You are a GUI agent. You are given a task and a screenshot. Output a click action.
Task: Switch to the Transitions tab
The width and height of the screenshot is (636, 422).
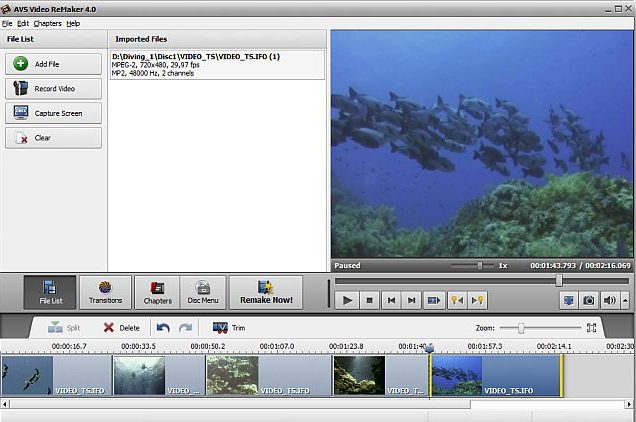[105, 292]
